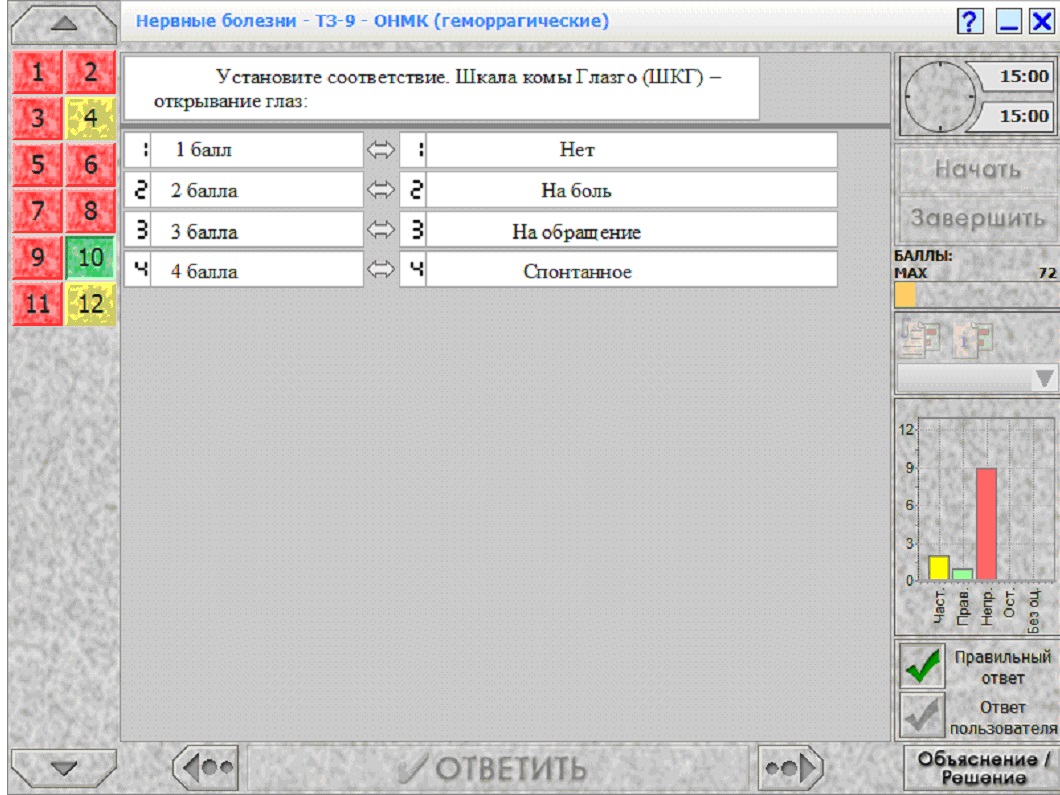Open Объяснение / Решение explanation

tap(982, 768)
